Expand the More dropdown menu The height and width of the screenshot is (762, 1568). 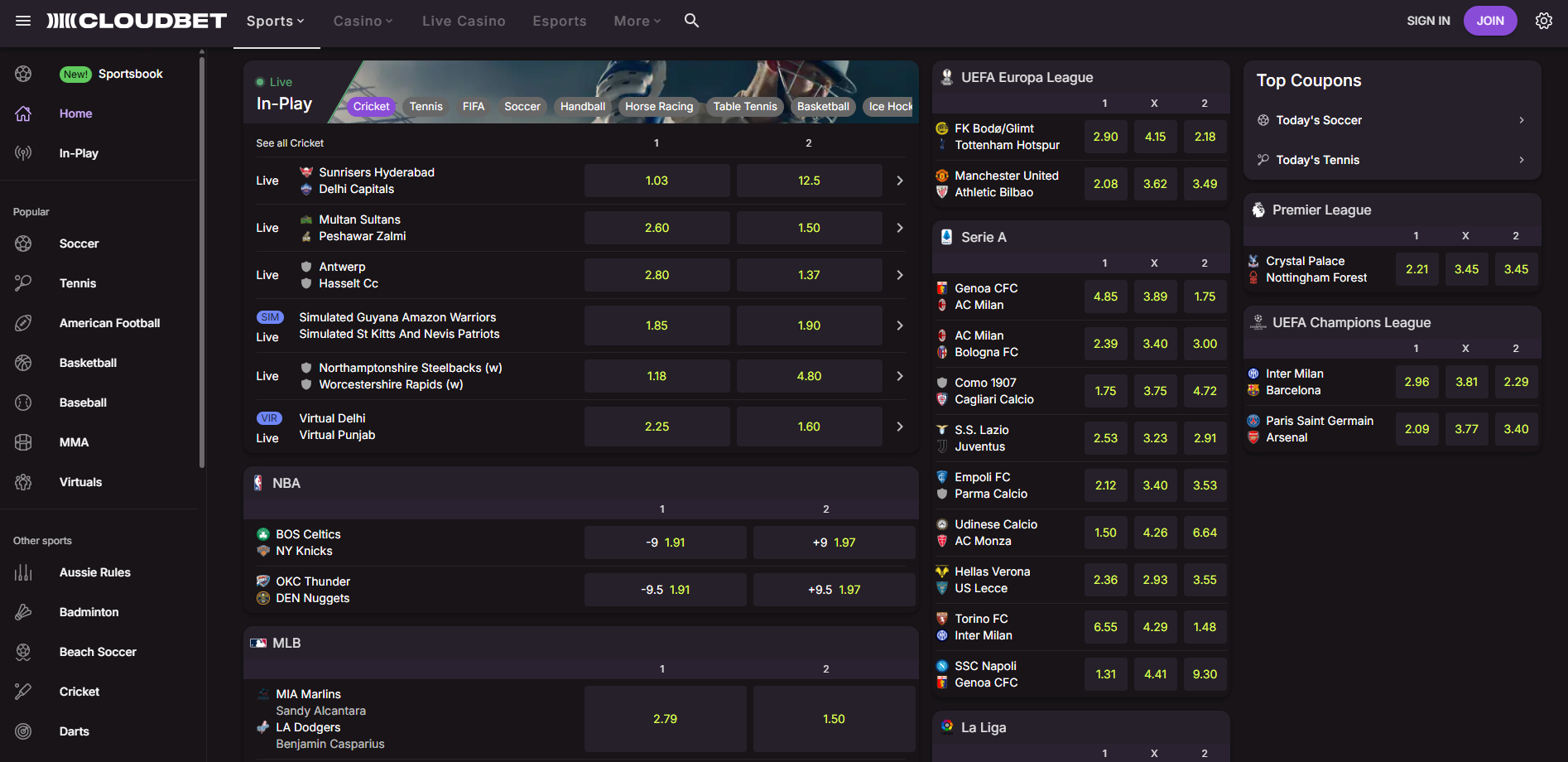637,21
